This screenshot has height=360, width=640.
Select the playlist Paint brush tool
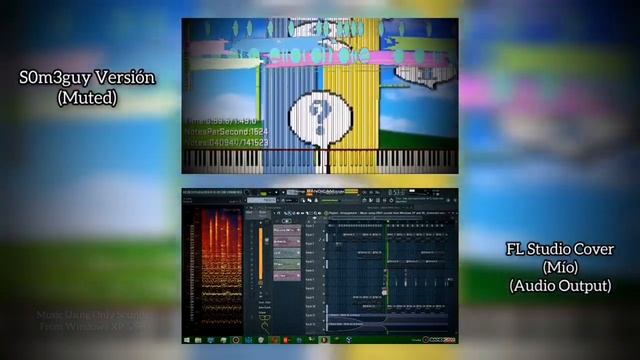coord(289,213)
